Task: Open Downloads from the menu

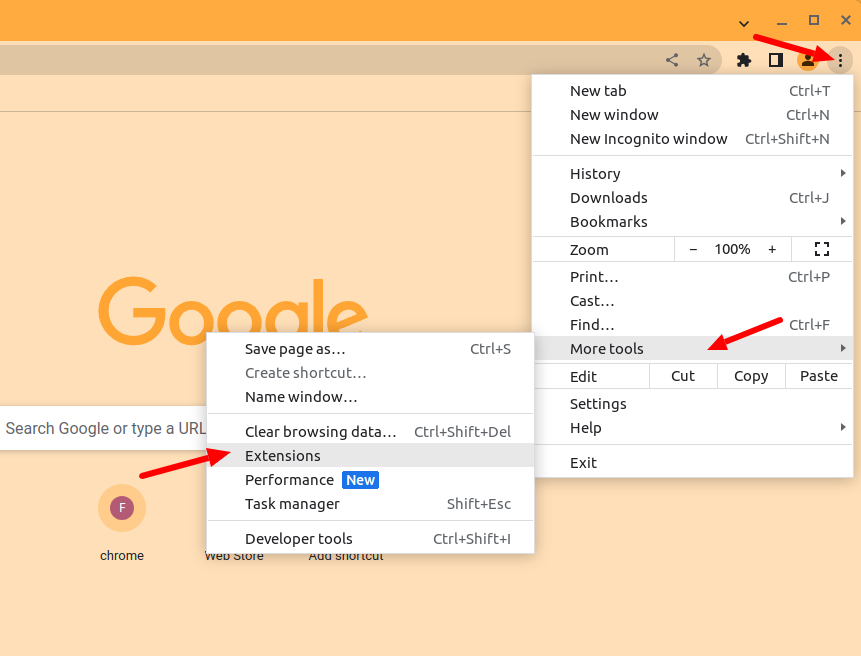Action: coord(692,198)
